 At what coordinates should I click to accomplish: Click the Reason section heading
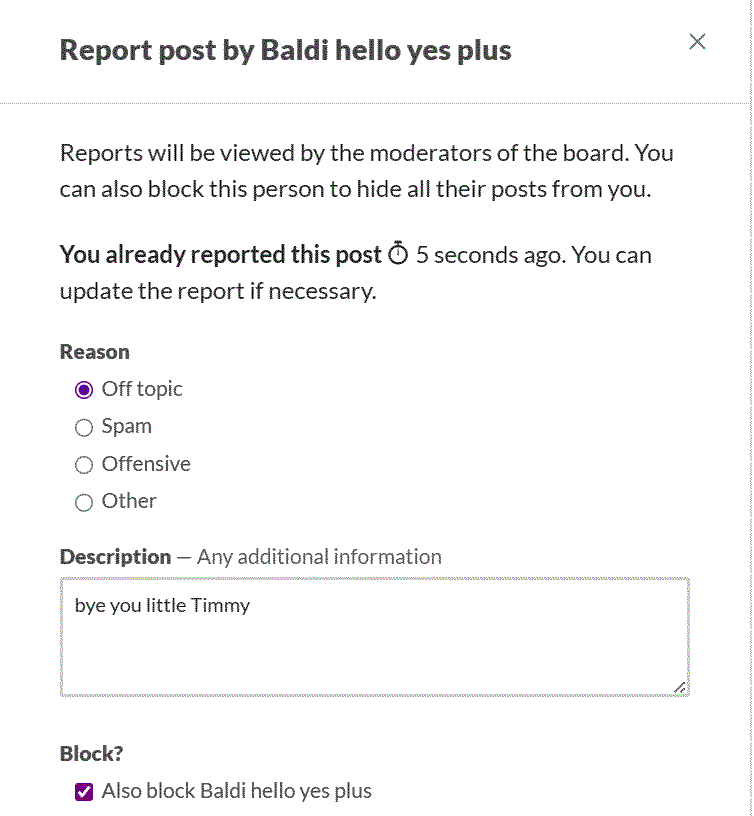point(95,352)
